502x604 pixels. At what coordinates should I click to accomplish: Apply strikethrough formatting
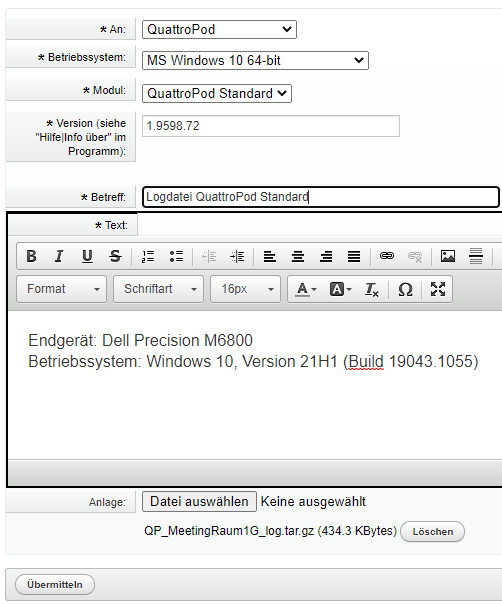coord(115,256)
